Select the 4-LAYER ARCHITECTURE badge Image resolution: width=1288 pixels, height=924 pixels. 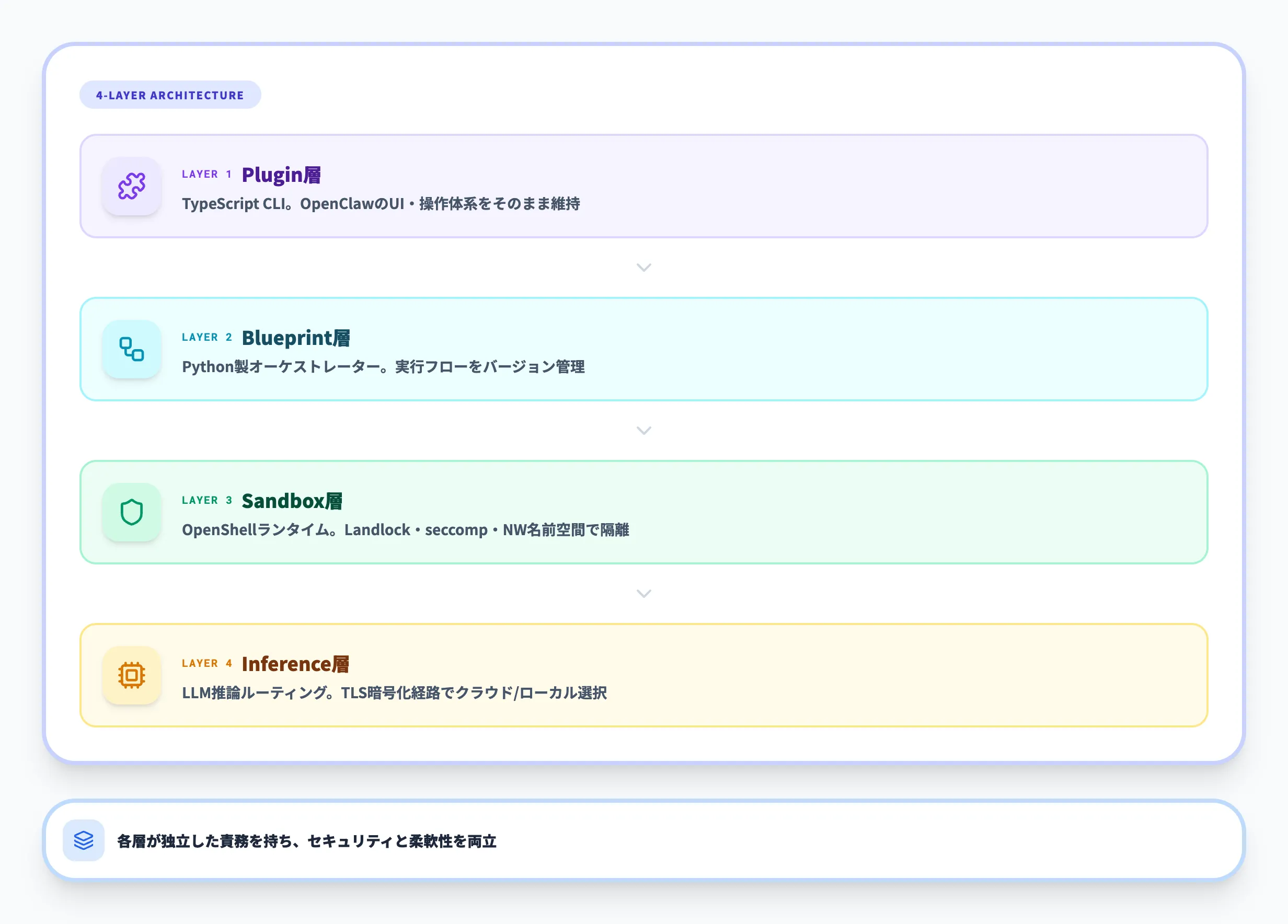click(x=170, y=95)
